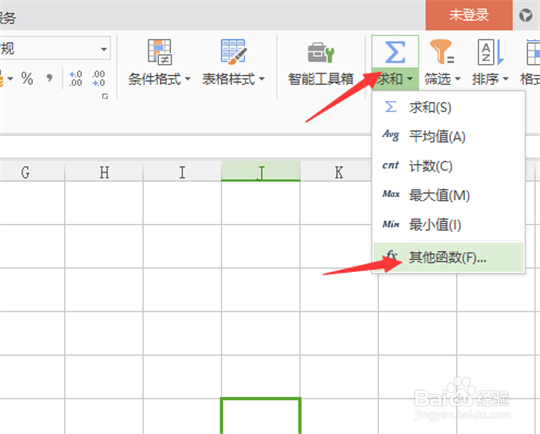The height and width of the screenshot is (434, 540).
Task: Select column J header
Action: (x=261, y=171)
